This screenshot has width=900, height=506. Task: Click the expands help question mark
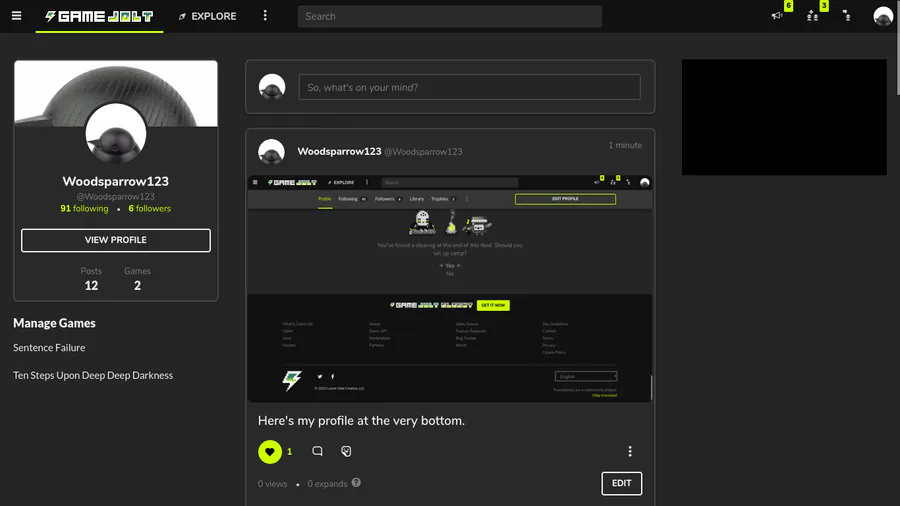pos(356,482)
